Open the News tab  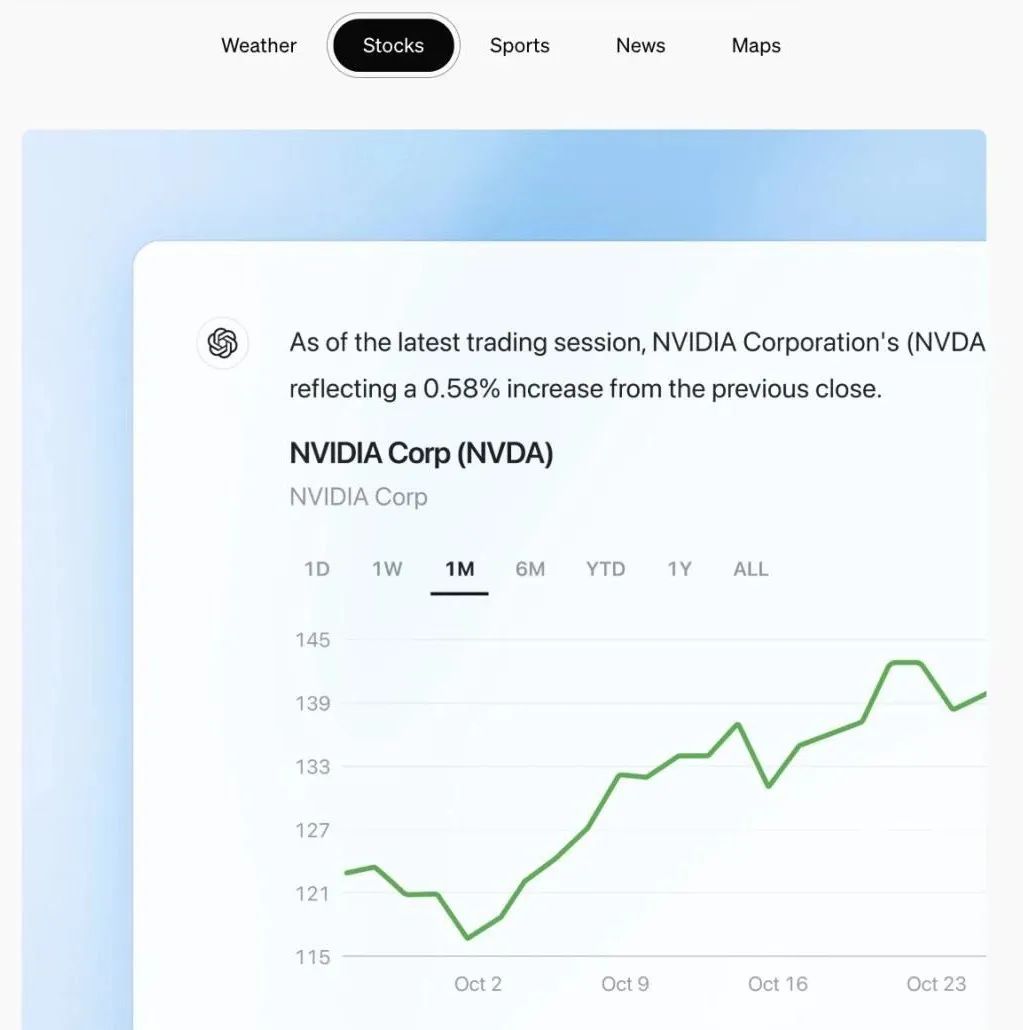coord(641,45)
